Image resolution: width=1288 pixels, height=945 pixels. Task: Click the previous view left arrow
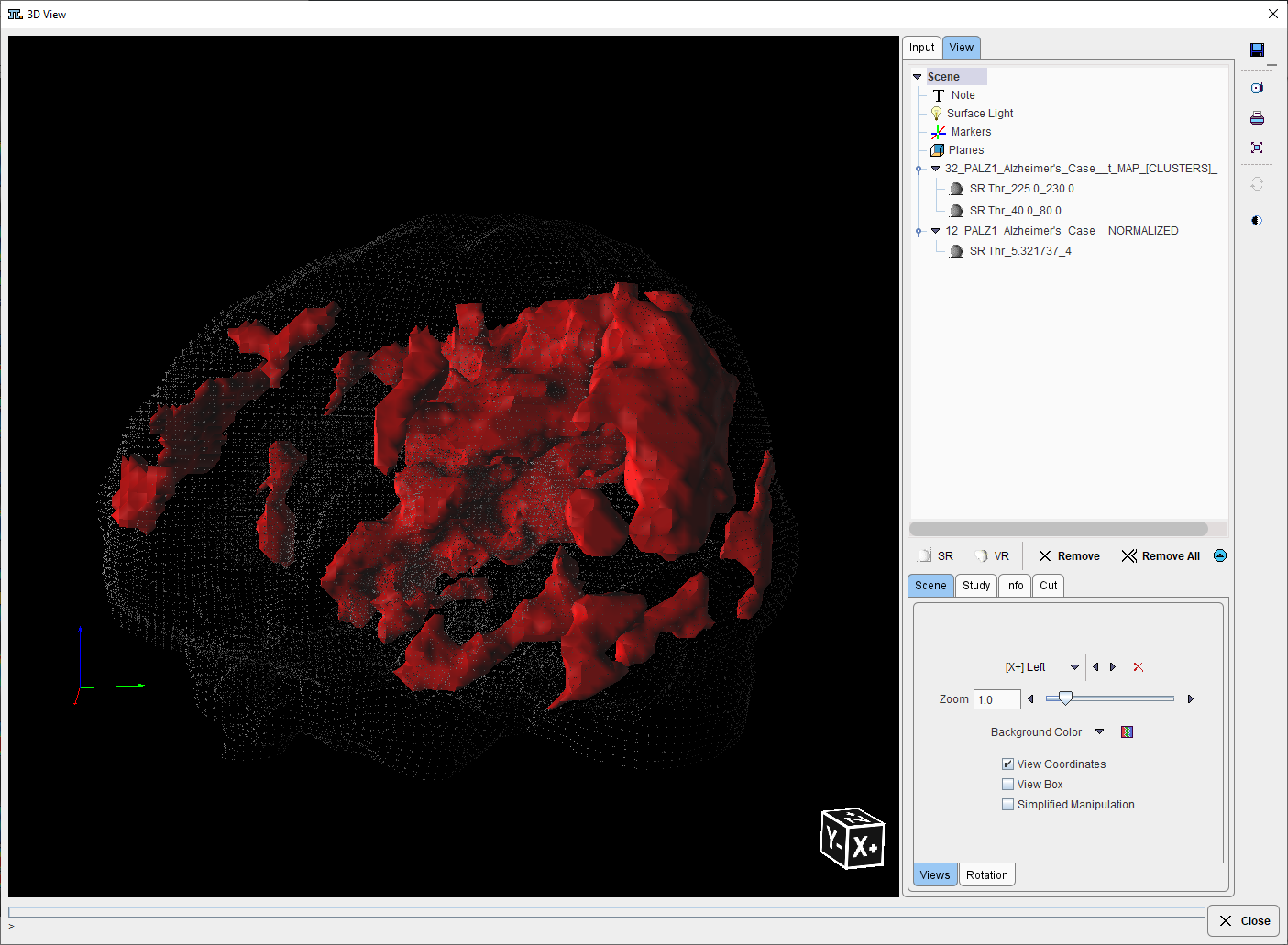coord(1095,667)
